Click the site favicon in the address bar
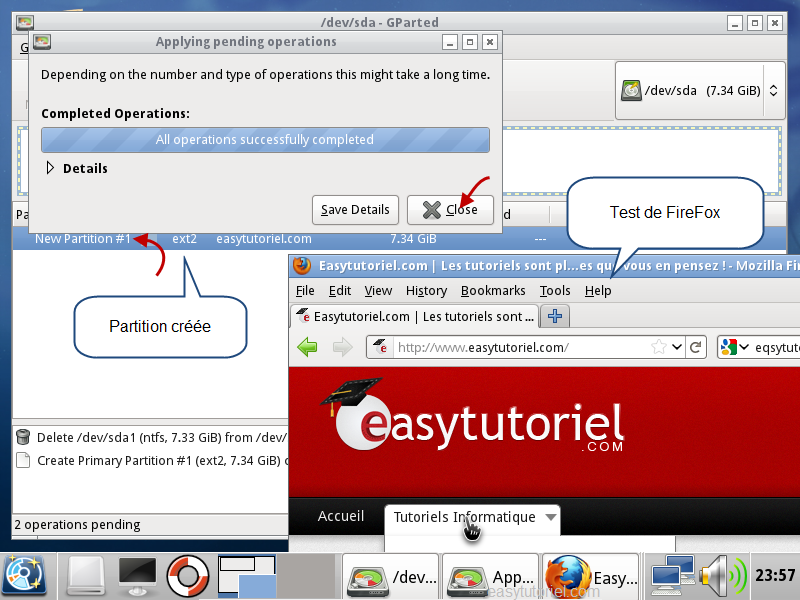 (x=380, y=347)
